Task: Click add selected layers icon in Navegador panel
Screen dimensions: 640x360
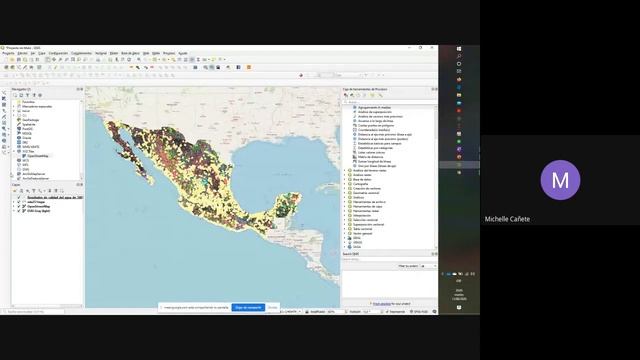Action: coord(15,95)
